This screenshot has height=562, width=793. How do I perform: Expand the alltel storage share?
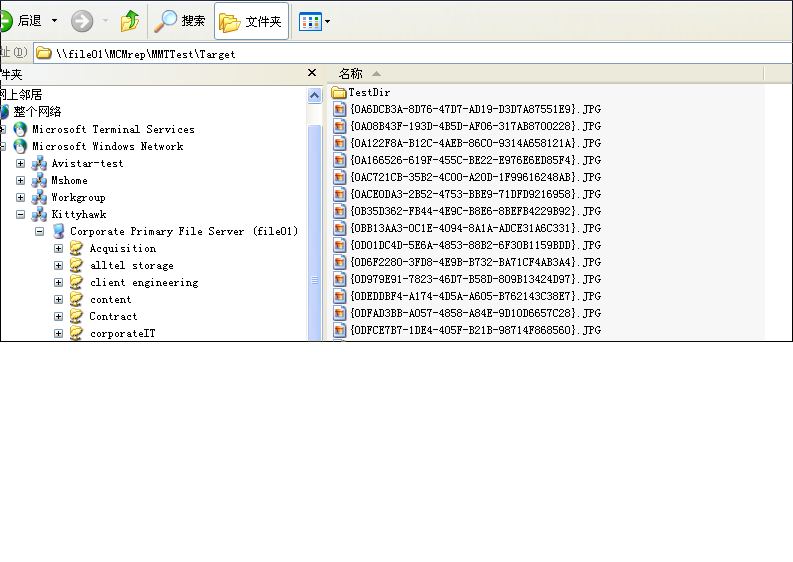click(x=59, y=266)
